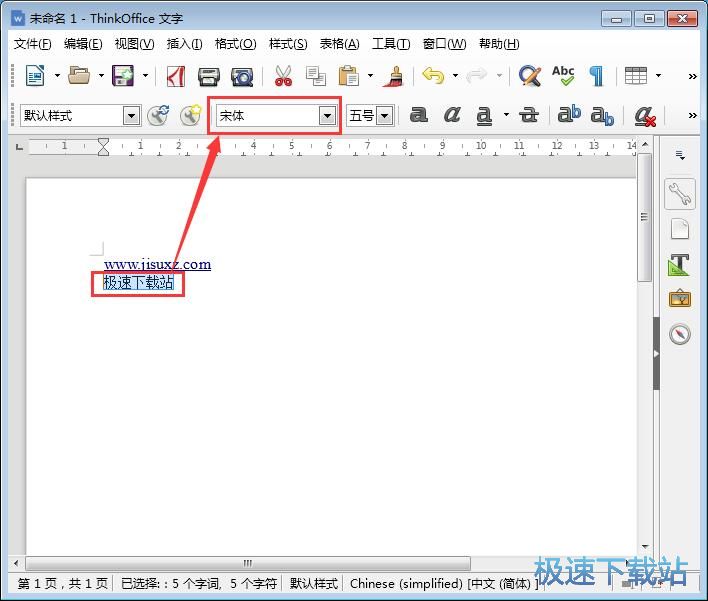Open Find and Replace magnifier icon
Screen dimensions: 708x601
[530, 76]
